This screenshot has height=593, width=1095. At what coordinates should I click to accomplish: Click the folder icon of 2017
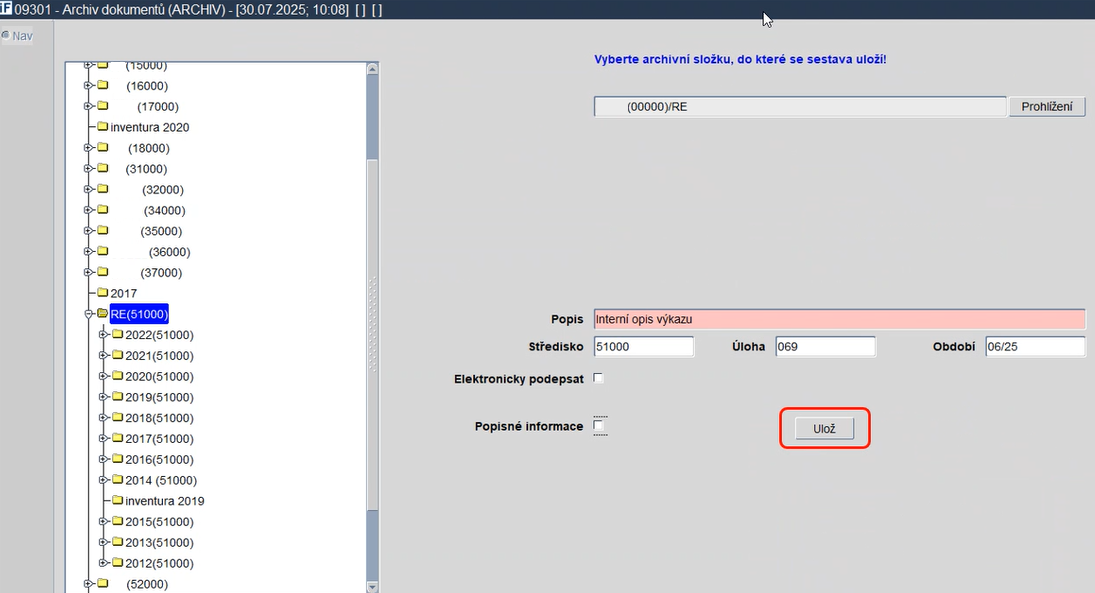pos(103,293)
